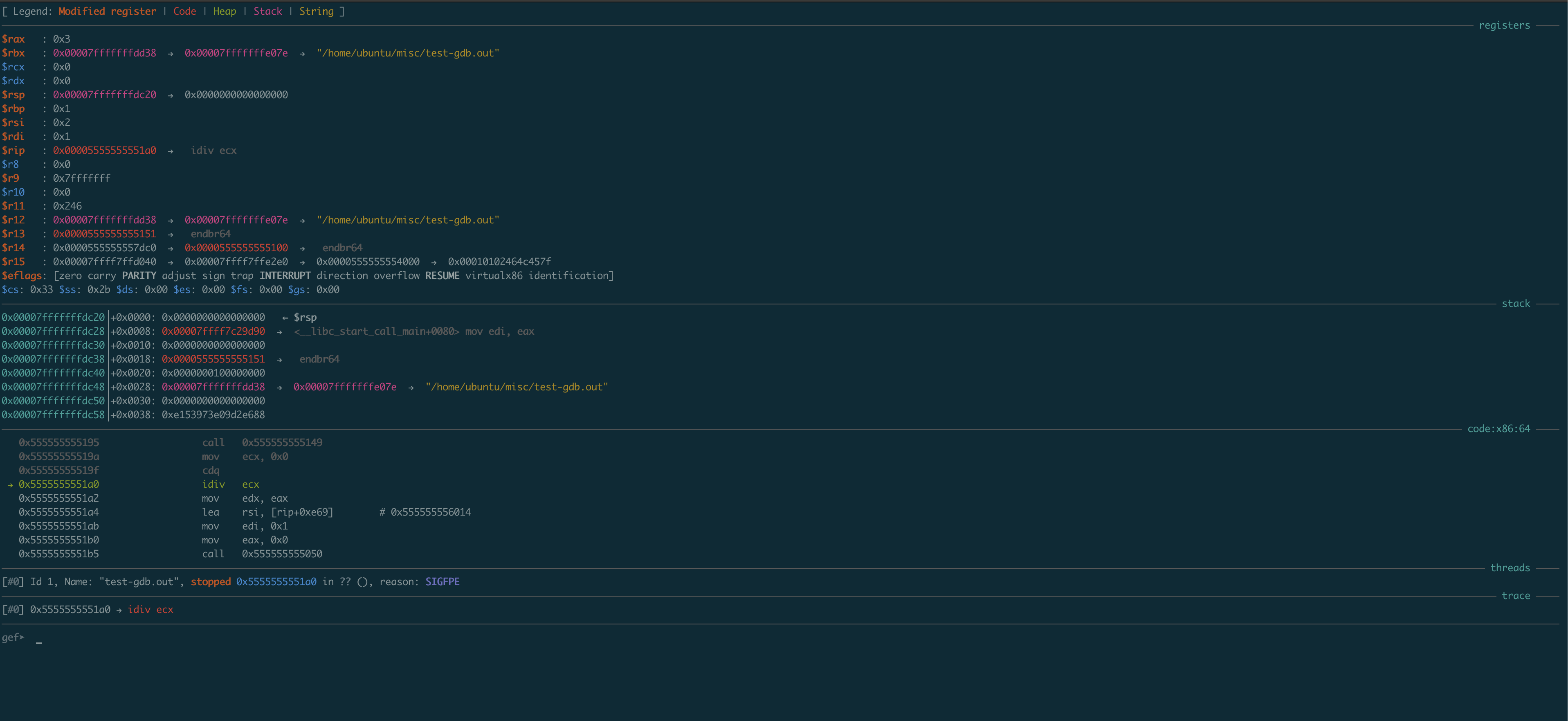Click the stack offset +0x0030
Screen dimensions: 1568x721
pyautogui.click(x=130, y=401)
